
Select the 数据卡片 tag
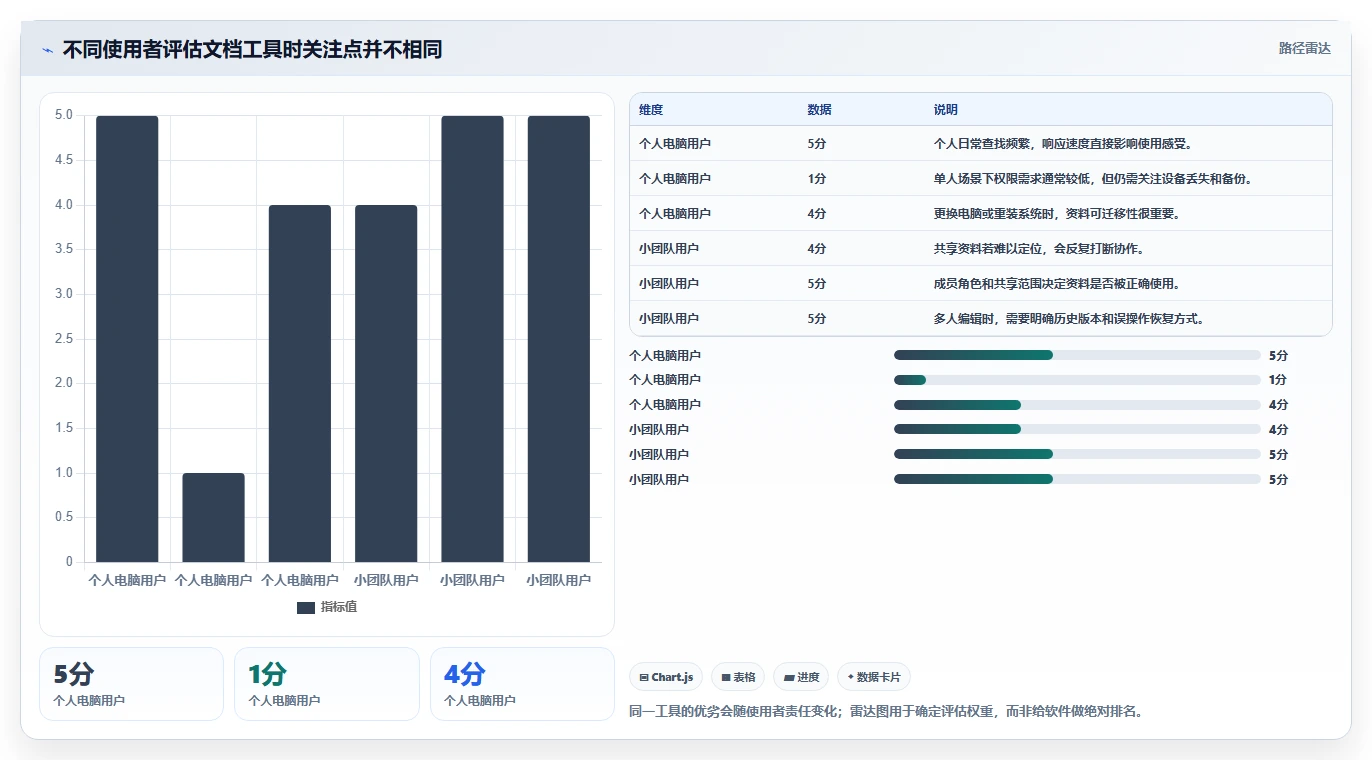click(874, 677)
